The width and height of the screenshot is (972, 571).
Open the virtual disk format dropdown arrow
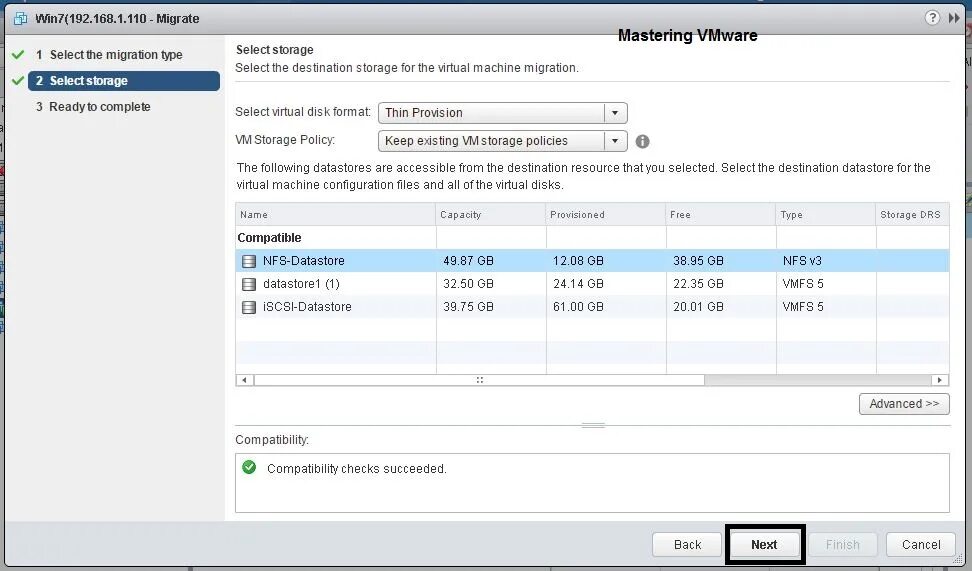click(x=615, y=113)
